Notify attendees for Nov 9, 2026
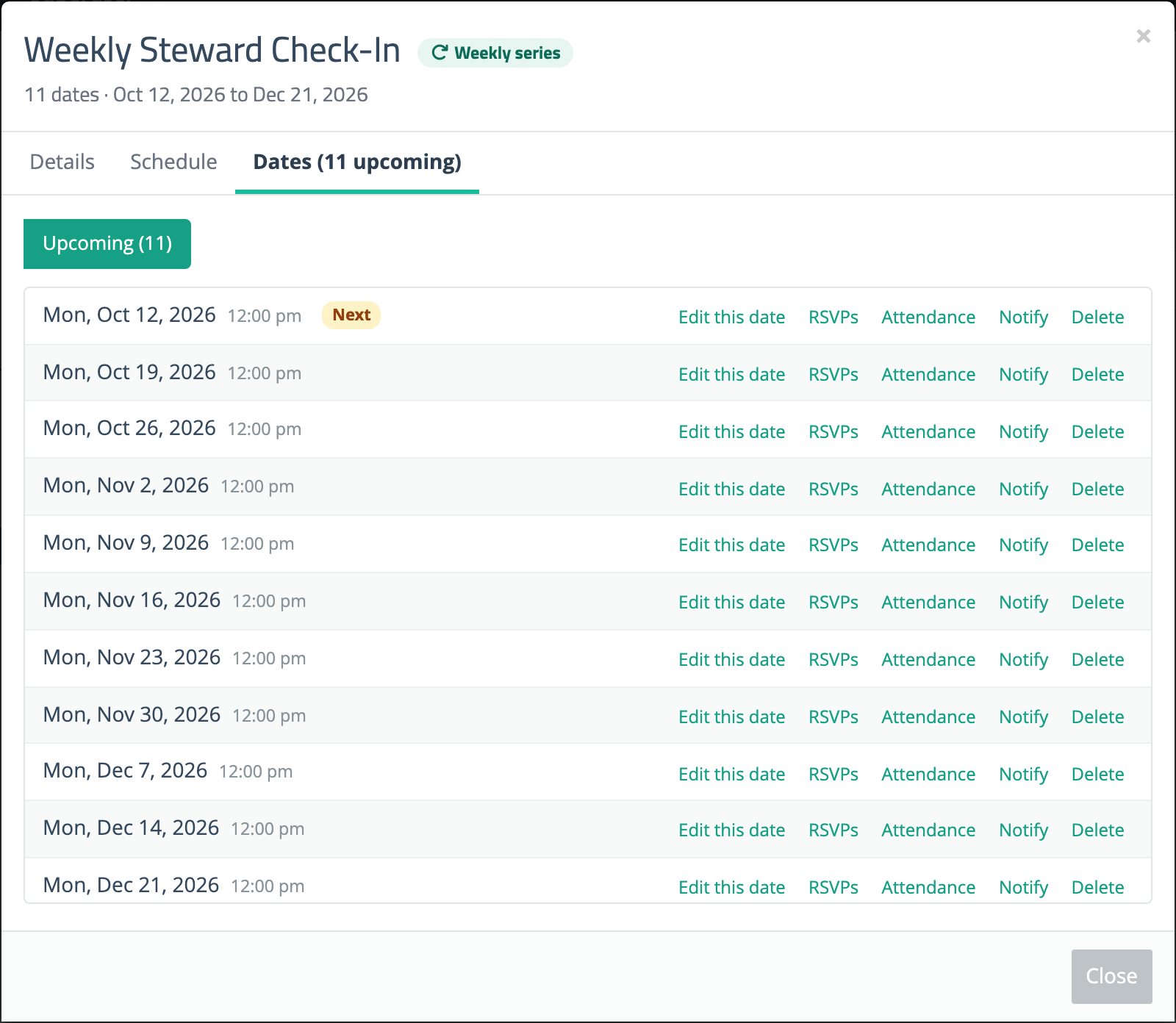The width and height of the screenshot is (1176, 1023). pos(1023,545)
